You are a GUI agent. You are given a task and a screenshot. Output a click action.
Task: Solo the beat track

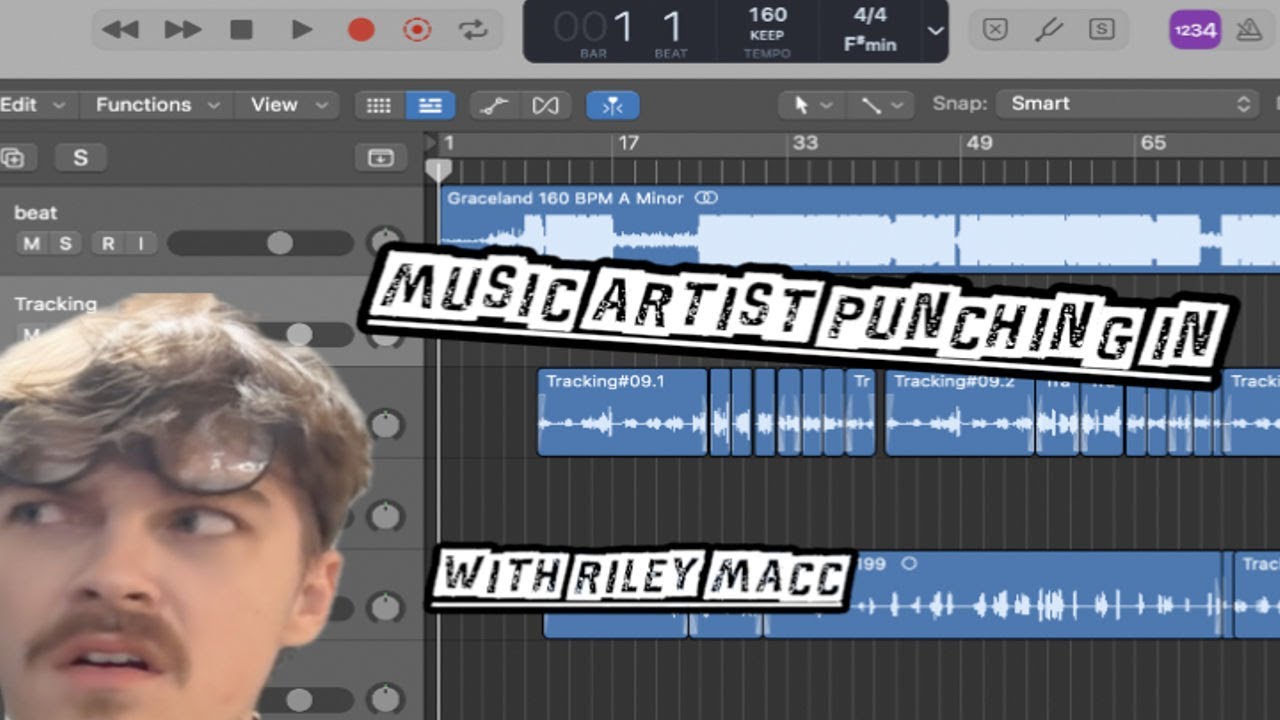[65, 243]
